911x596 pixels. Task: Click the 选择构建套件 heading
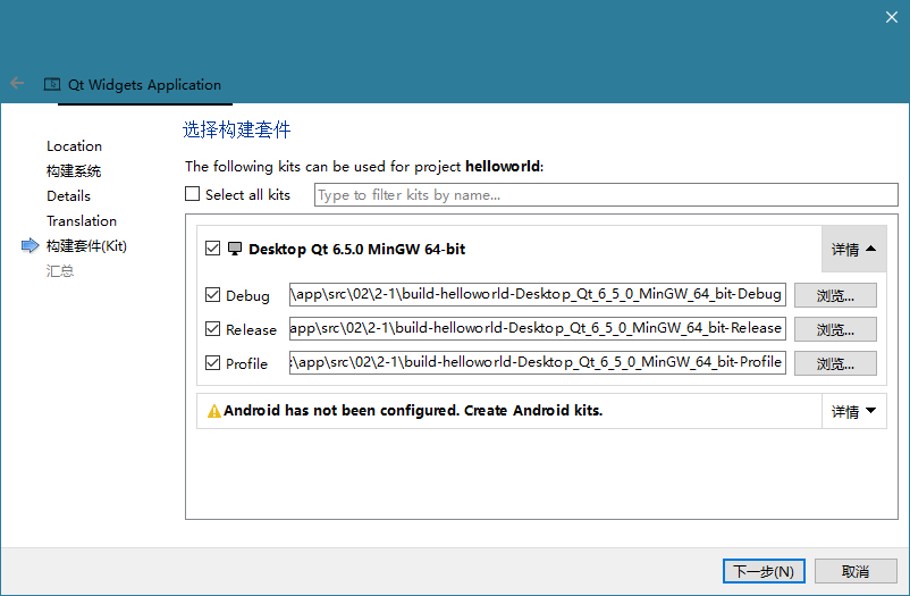point(236,130)
